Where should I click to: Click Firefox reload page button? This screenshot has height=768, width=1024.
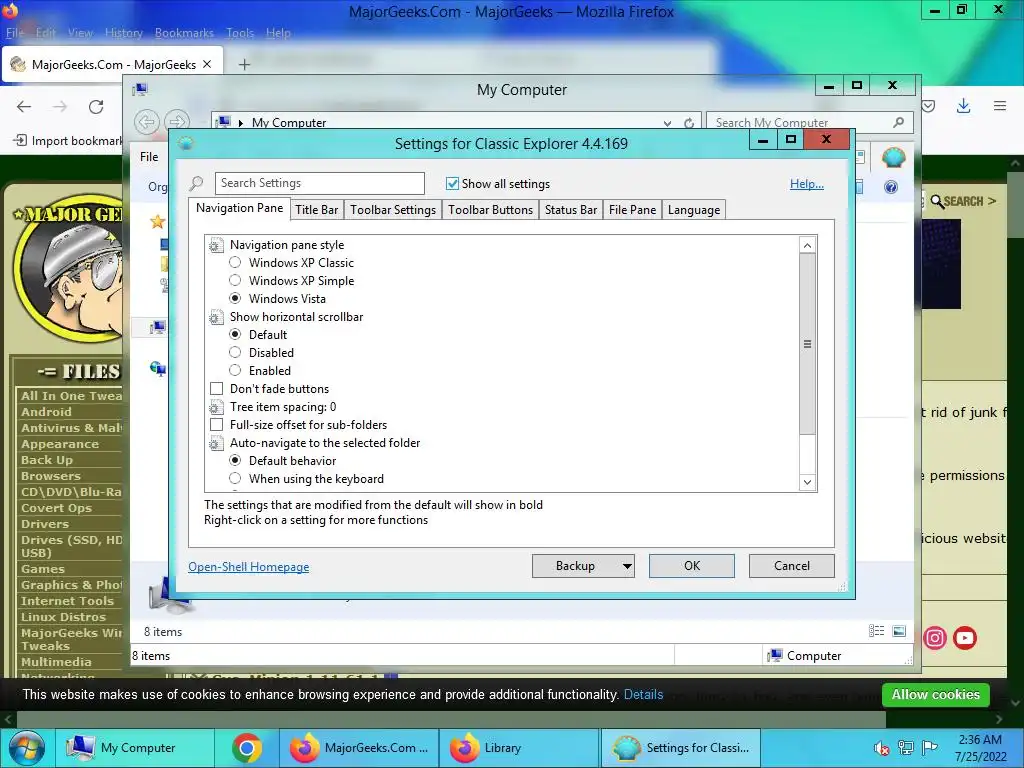click(96, 106)
